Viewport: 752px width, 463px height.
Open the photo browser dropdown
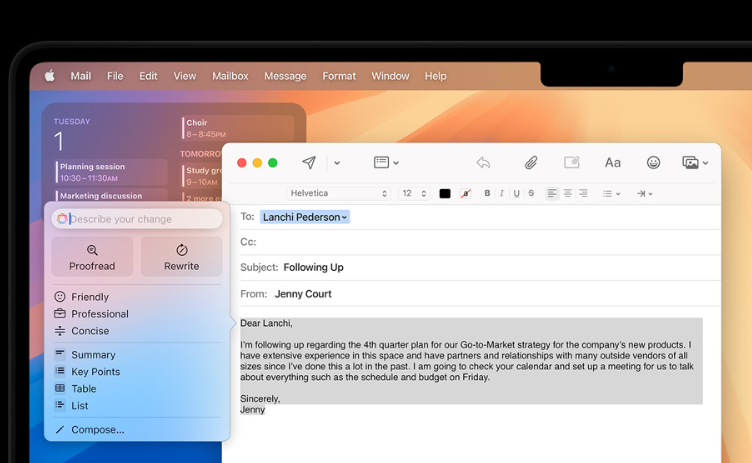click(694, 163)
